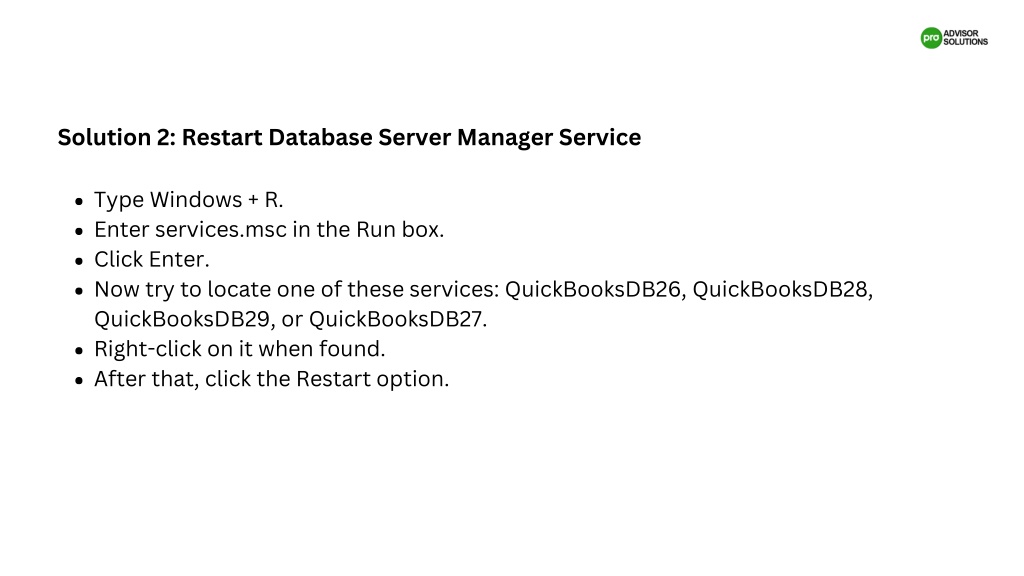Click the QuickBooksDB26 service name

[x=593, y=289]
